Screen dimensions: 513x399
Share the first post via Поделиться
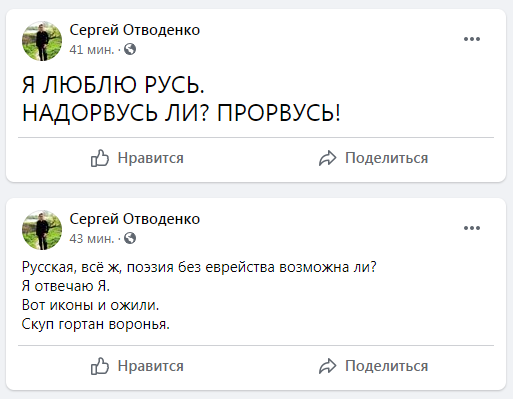coord(373,158)
